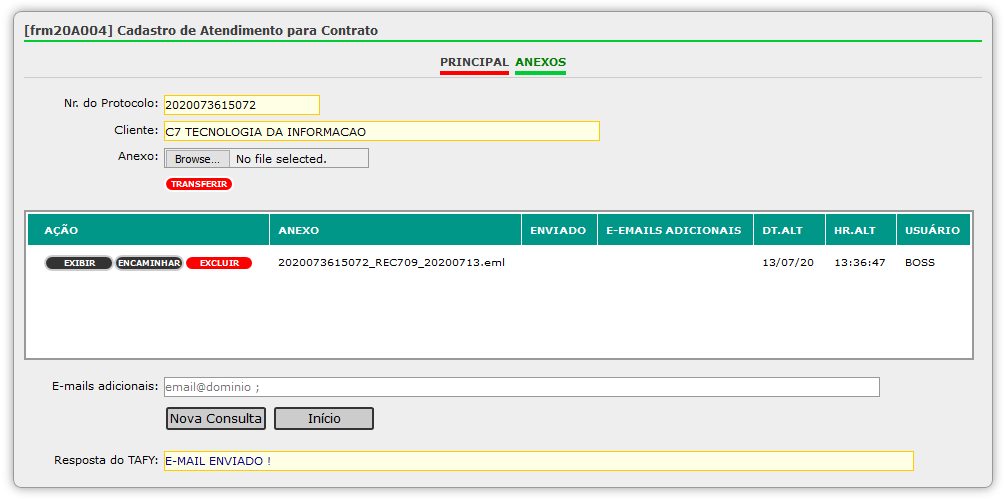Click the AÇÃO column header
The width and height of the screenshot is (1004, 499).
149,230
